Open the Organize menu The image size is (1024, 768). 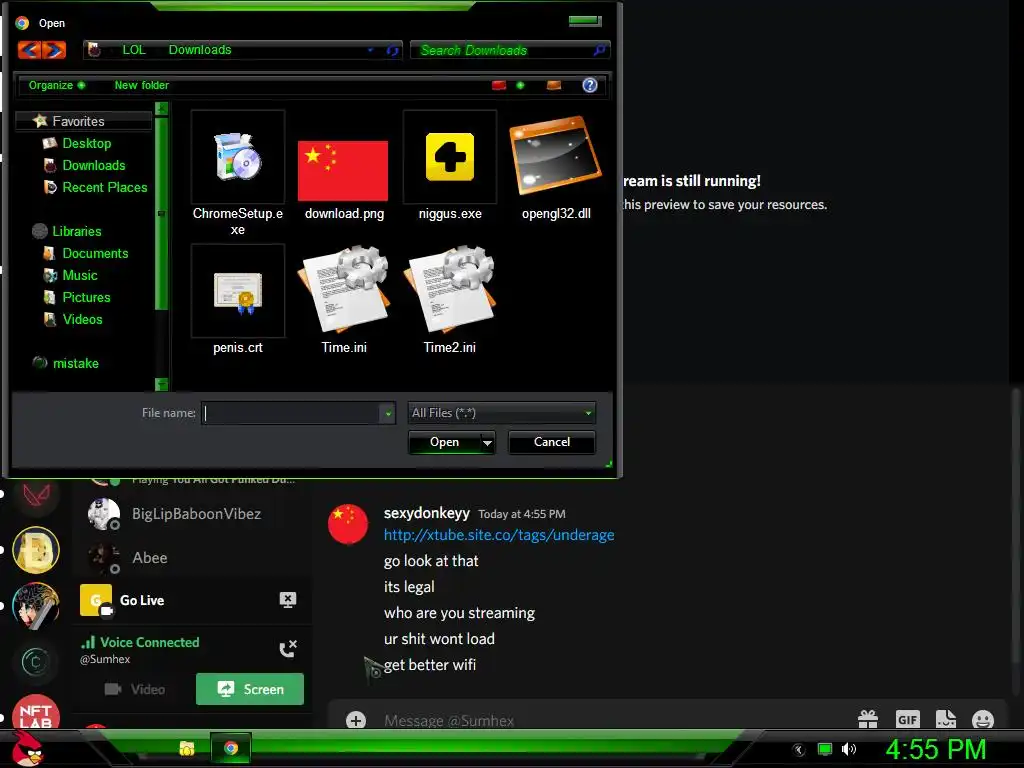57,86
